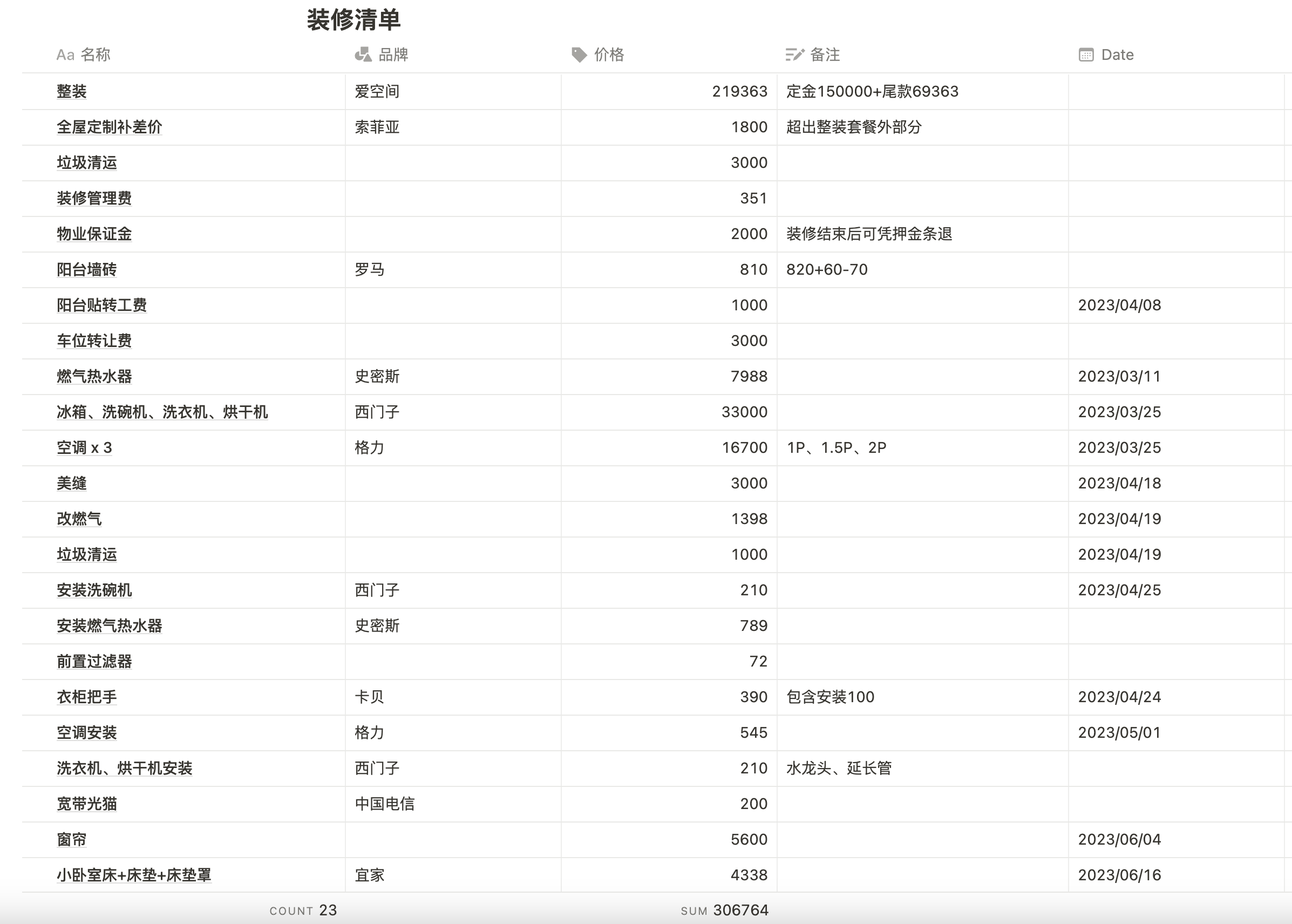Click the 价格 tag icon
This screenshot has width=1292, height=924.
(579, 55)
